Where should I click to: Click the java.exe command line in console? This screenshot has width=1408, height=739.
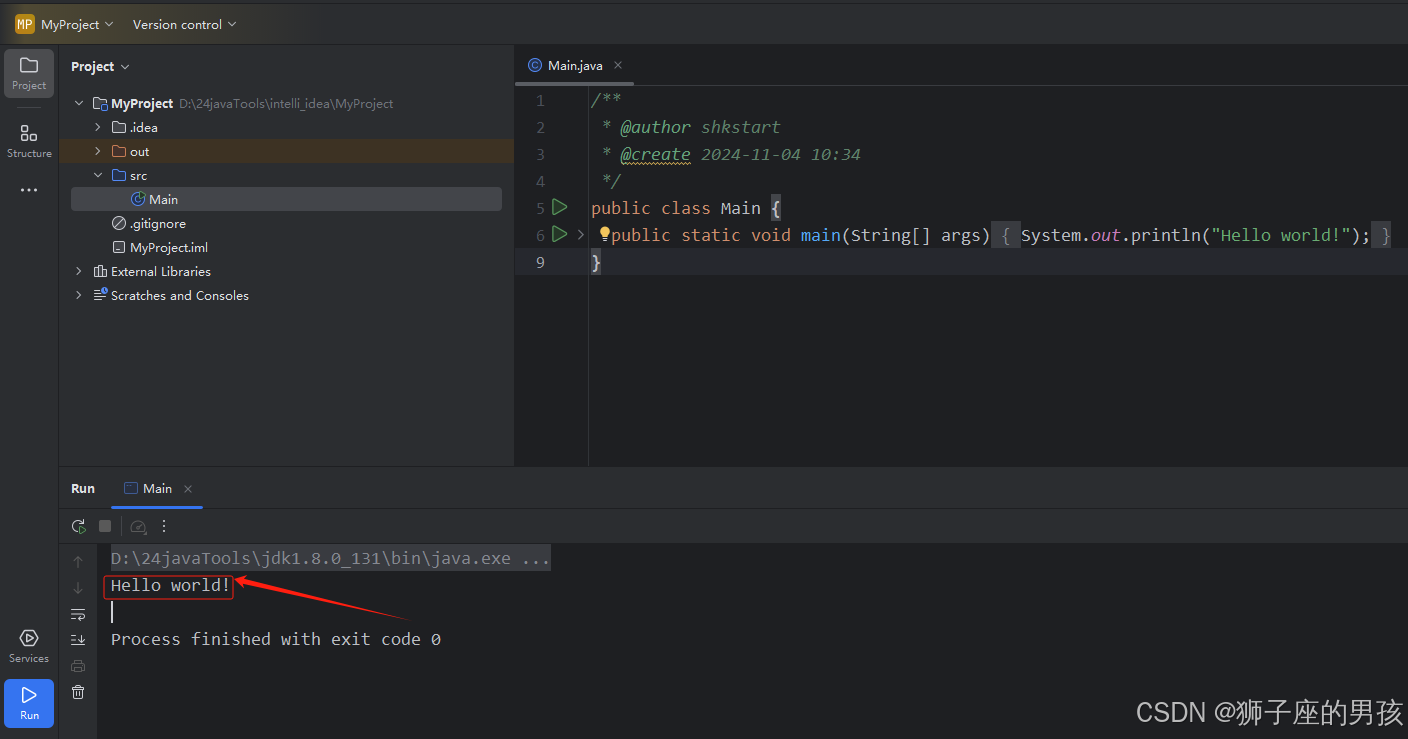(330, 558)
